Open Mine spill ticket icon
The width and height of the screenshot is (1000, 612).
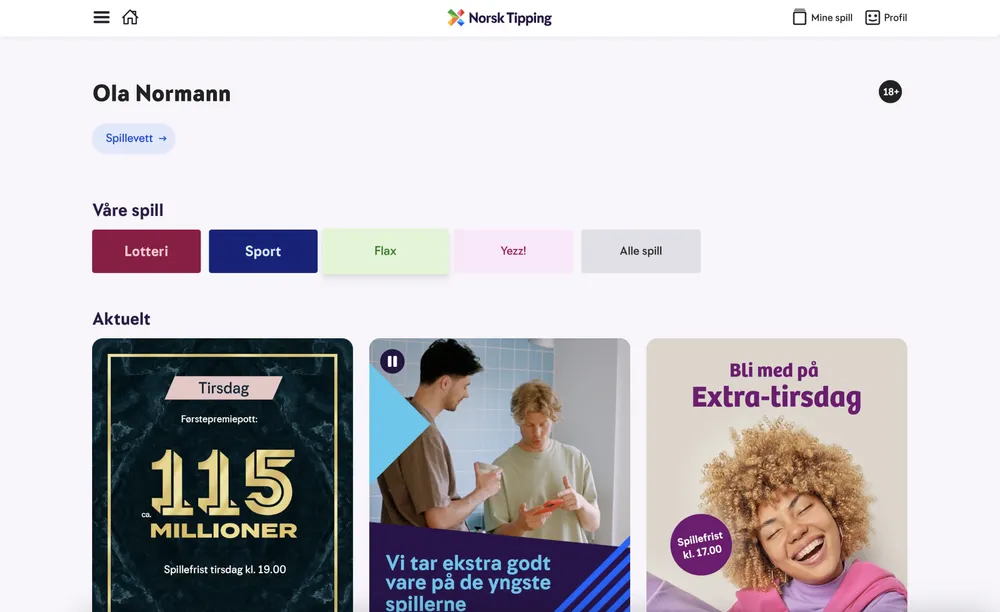(x=799, y=17)
